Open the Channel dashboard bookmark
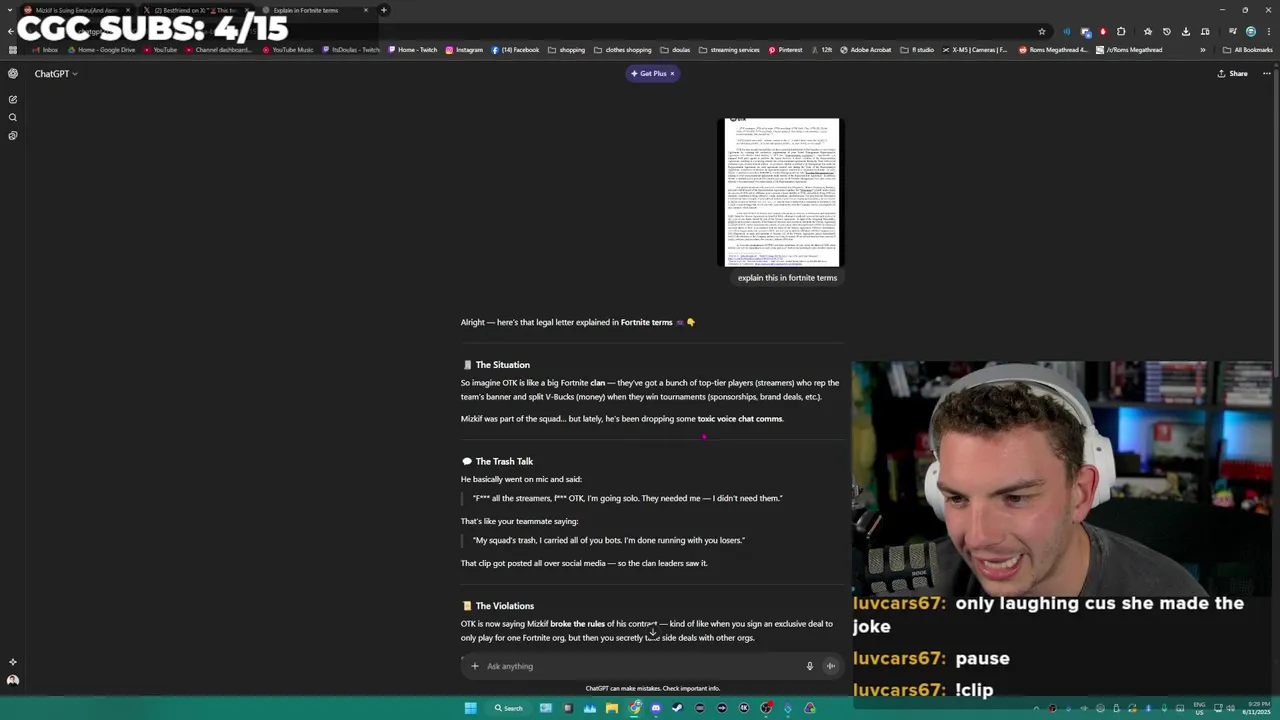1280x720 pixels. [x=218, y=50]
